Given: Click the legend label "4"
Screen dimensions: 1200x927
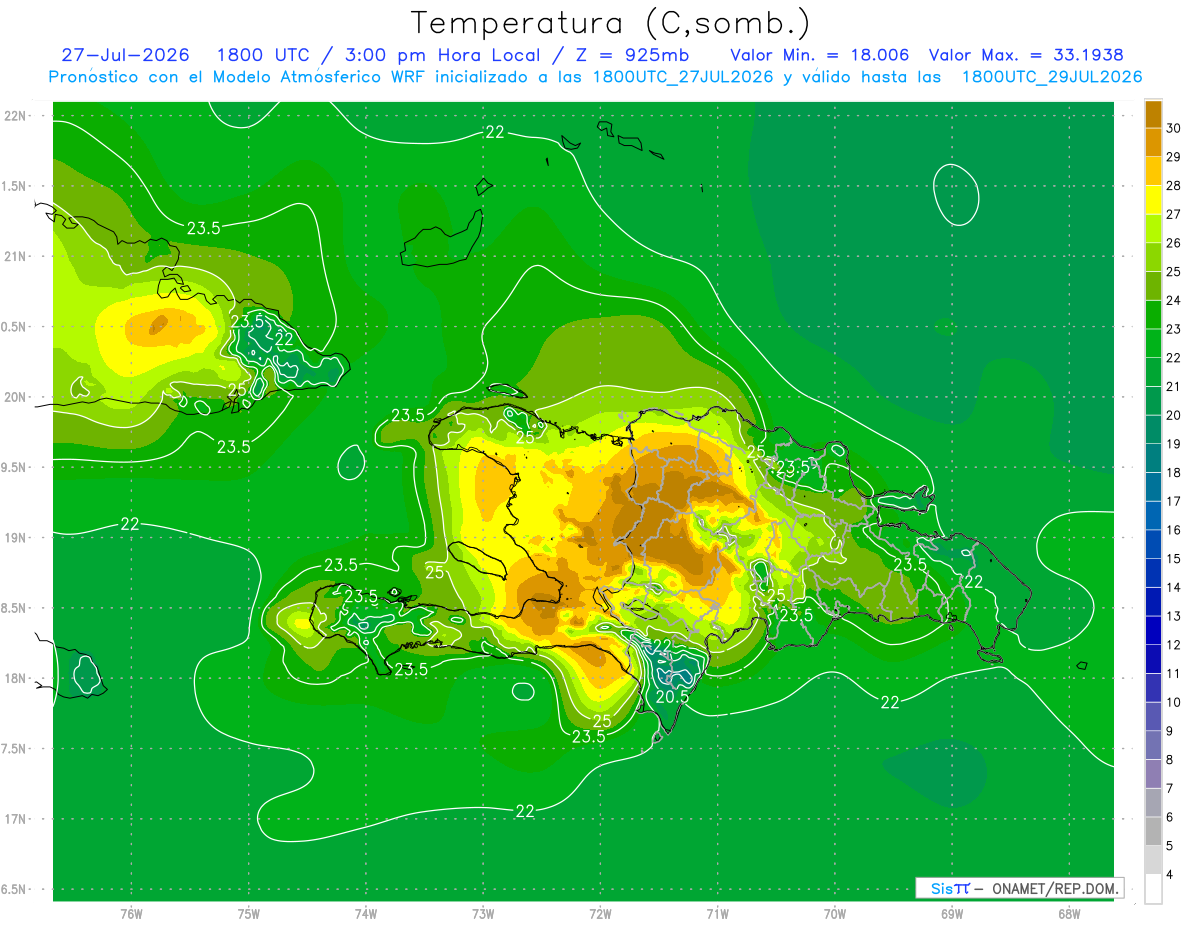Looking at the screenshot, I should pyautogui.click(x=1170, y=875).
